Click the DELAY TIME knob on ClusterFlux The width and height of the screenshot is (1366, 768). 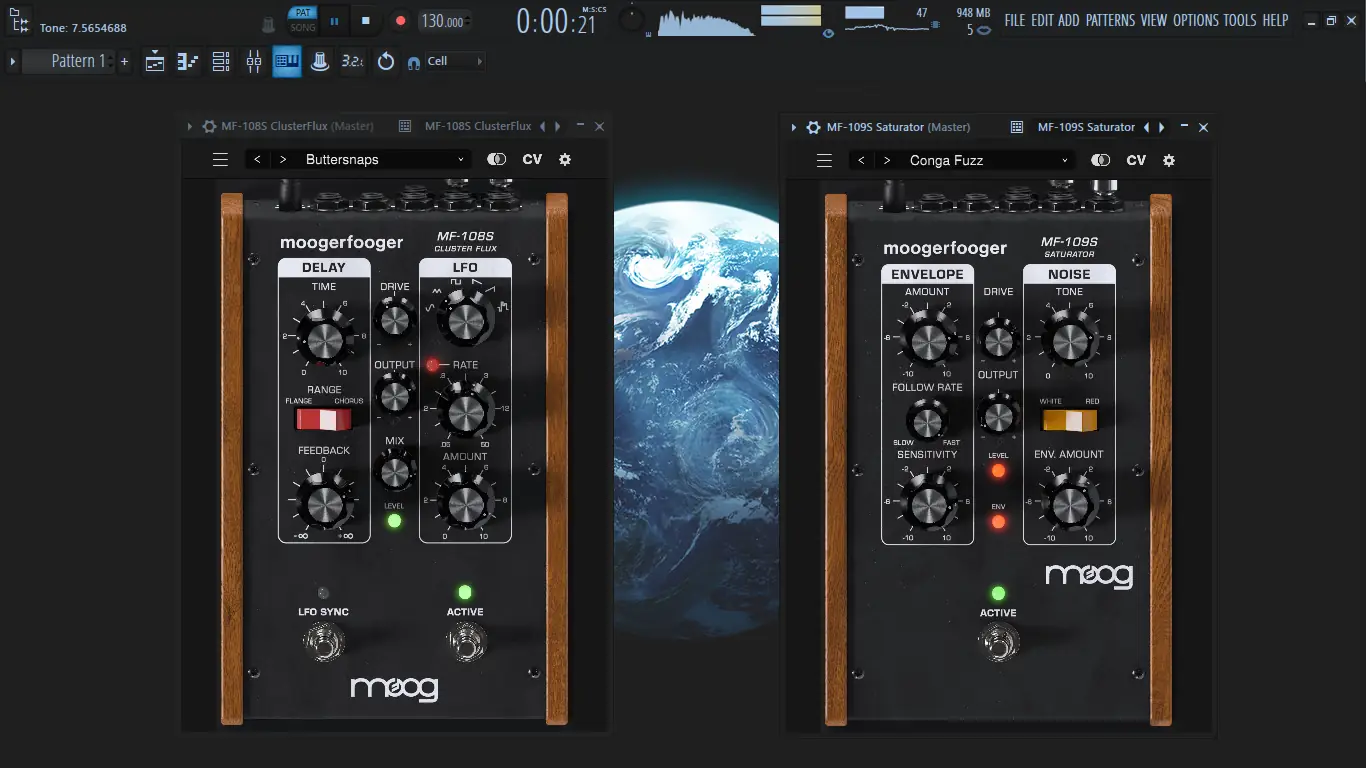pos(323,340)
